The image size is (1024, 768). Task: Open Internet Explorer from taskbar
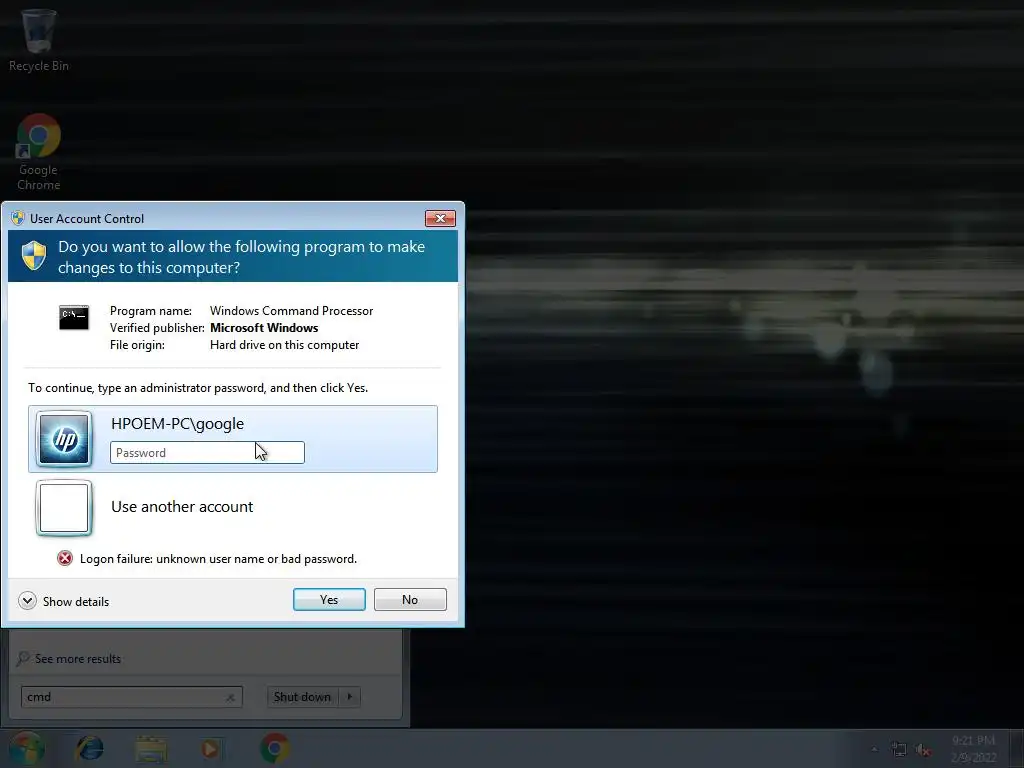coord(90,748)
